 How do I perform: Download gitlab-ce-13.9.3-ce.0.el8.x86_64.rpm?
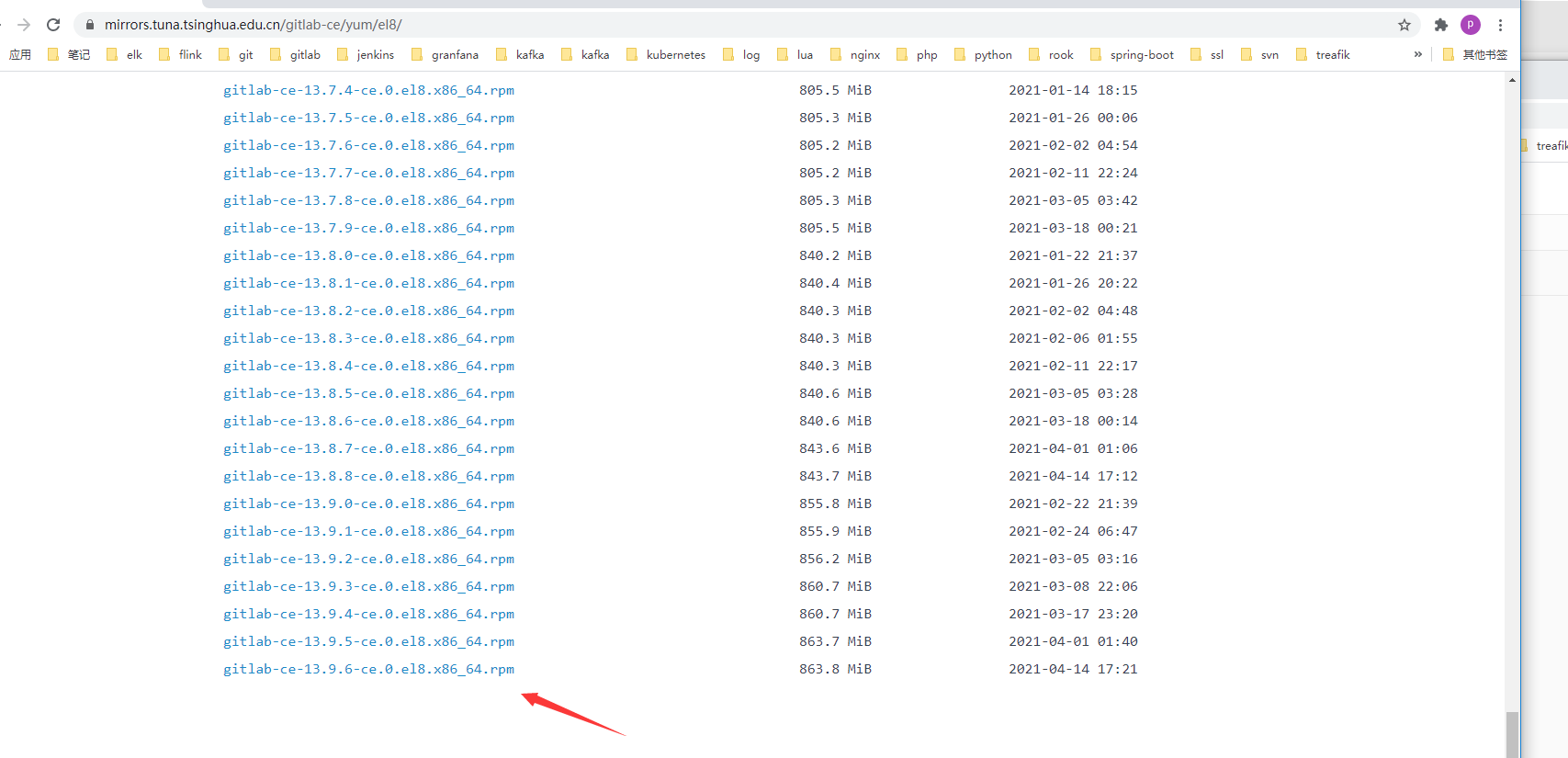coord(368,586)
